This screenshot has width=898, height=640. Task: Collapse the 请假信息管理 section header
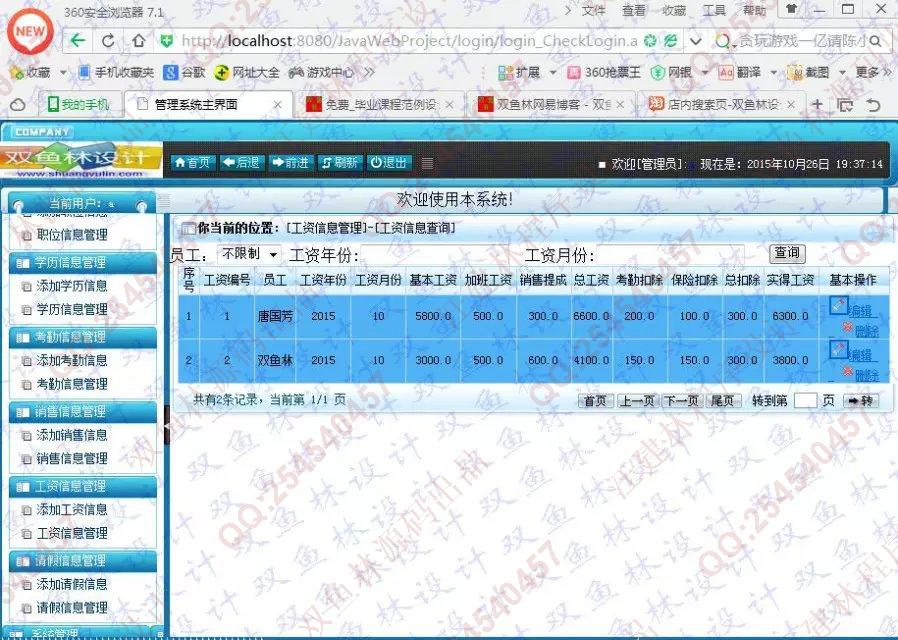pyautogui.click(x=83, y=561)
